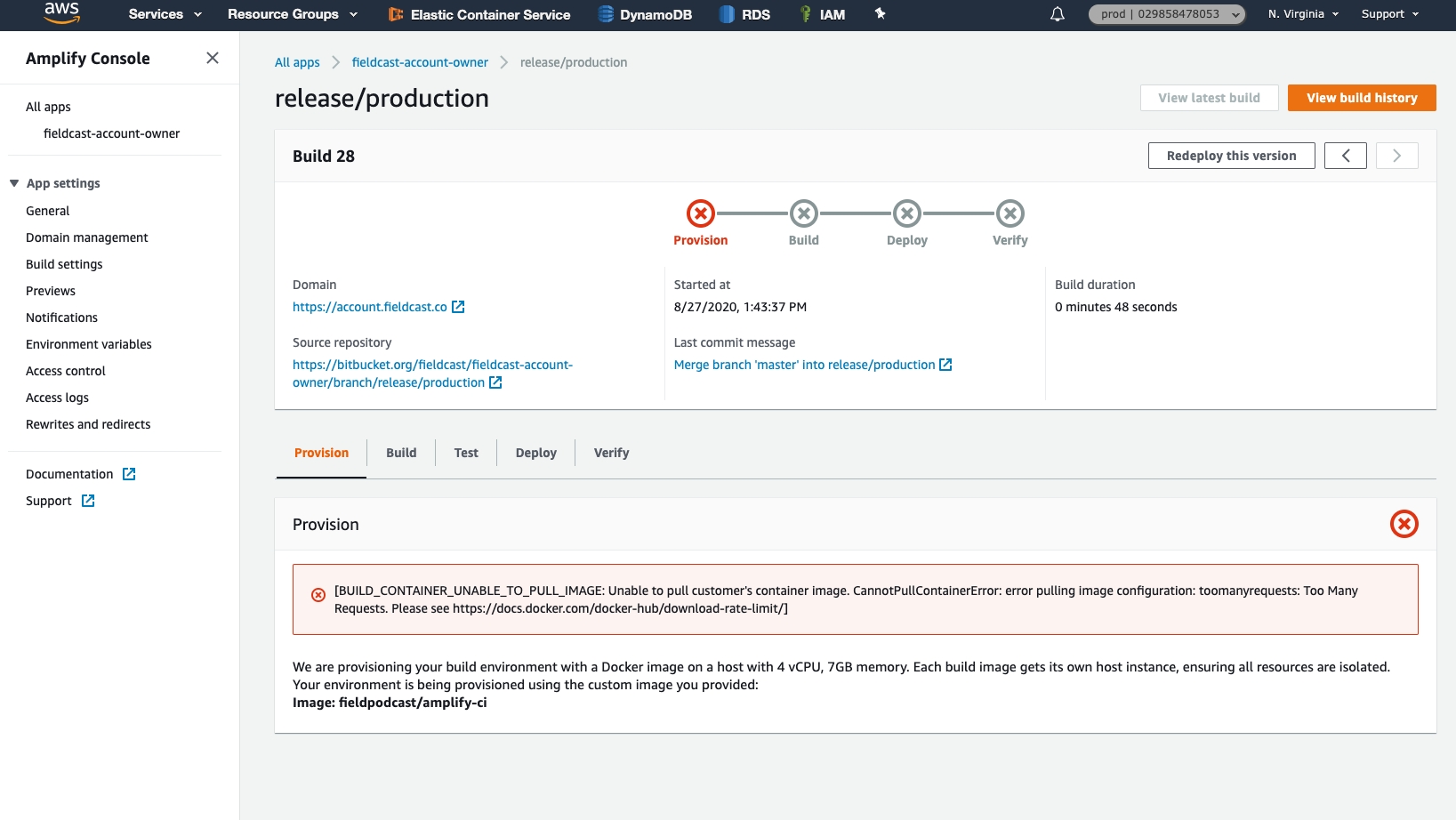Open Build settings in sidebar
1456x820 pixels.
(64, 264)
